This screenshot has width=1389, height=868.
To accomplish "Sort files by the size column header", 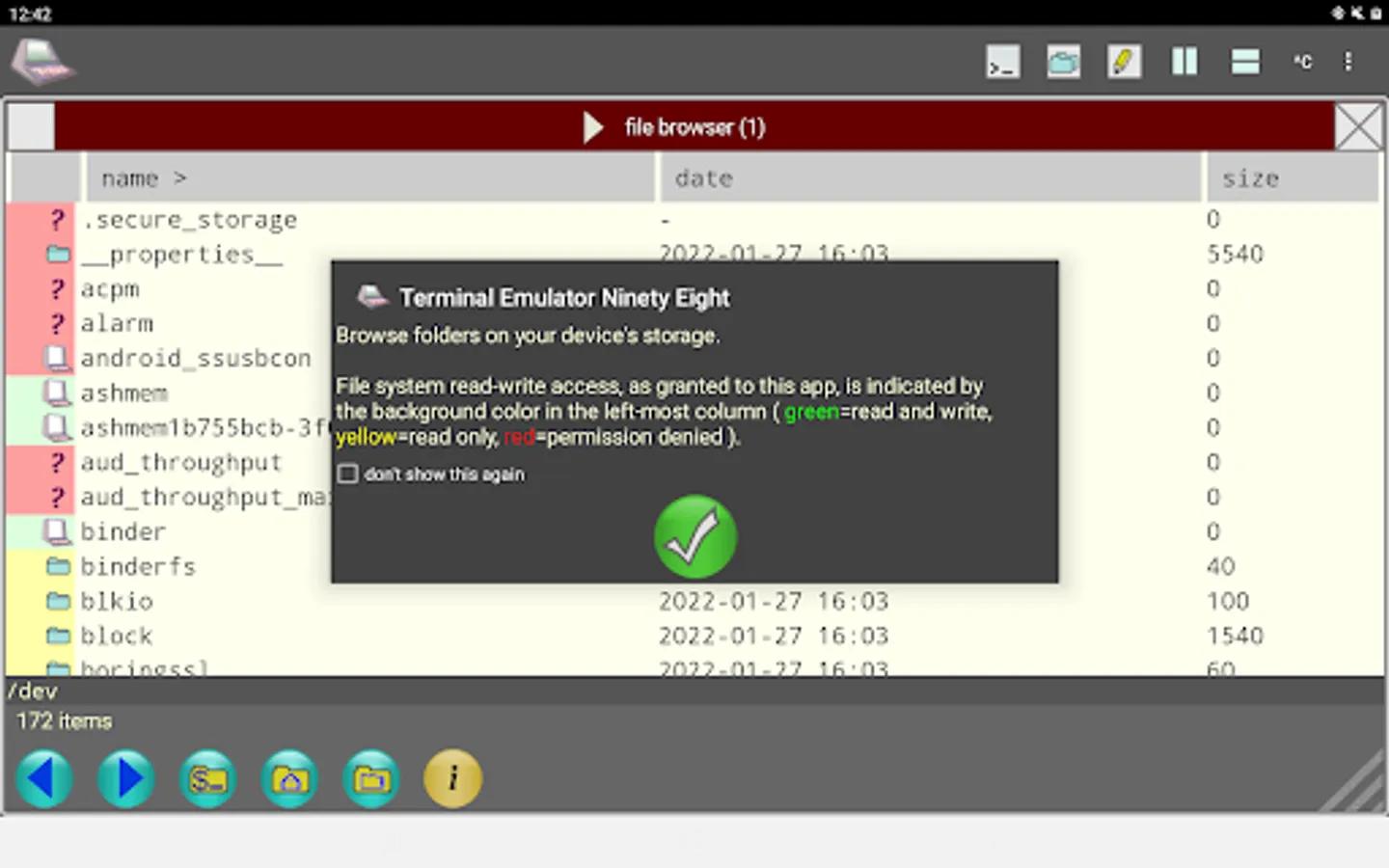I will [1292, 178].
